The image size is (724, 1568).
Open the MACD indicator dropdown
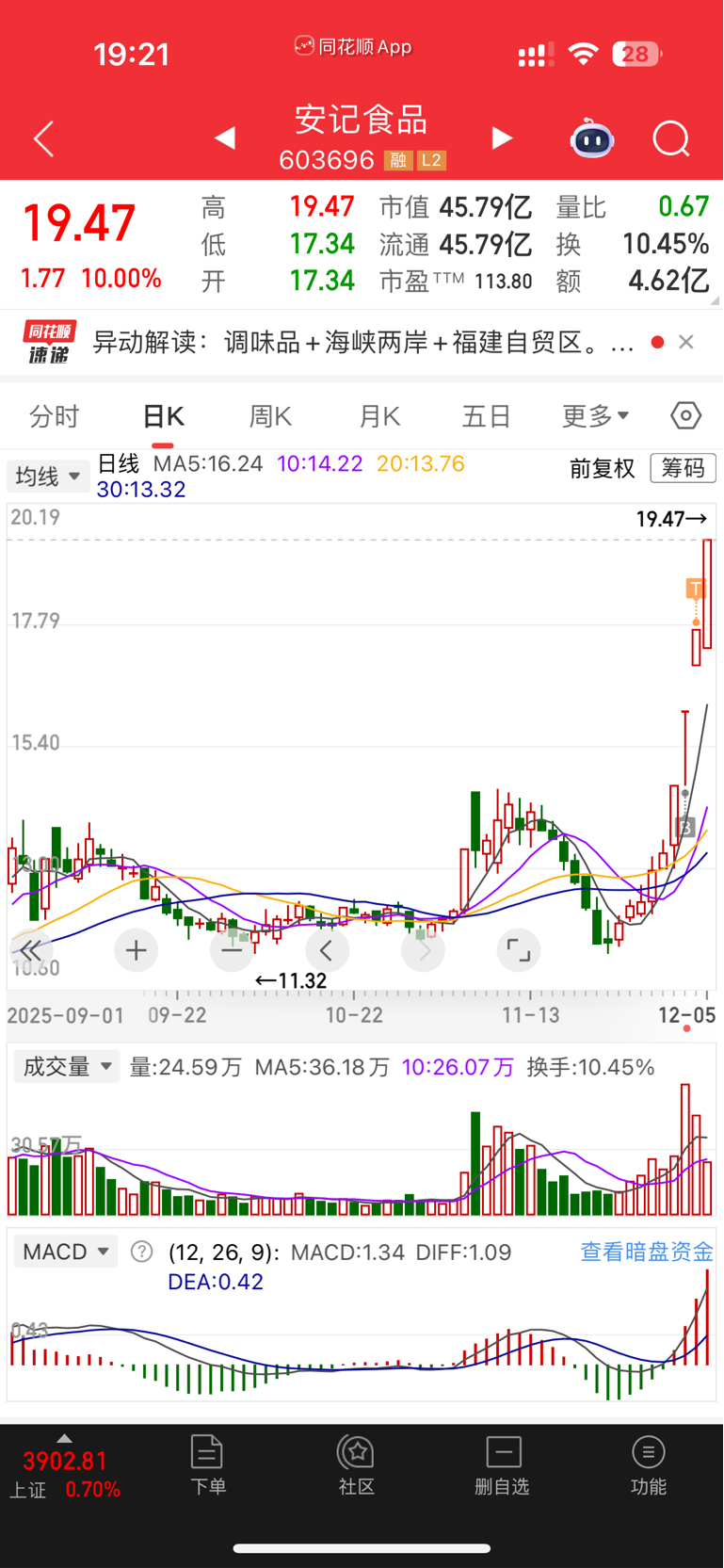point(66,1252)
